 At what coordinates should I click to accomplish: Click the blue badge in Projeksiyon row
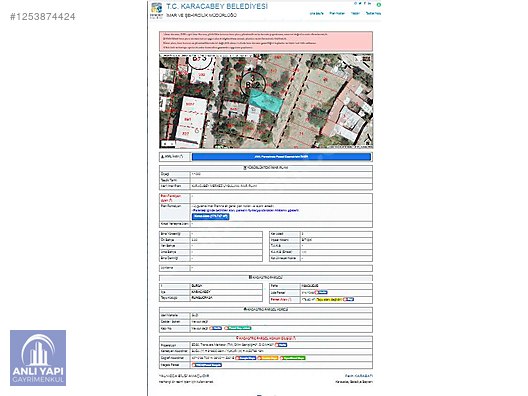tap(281, 345)
